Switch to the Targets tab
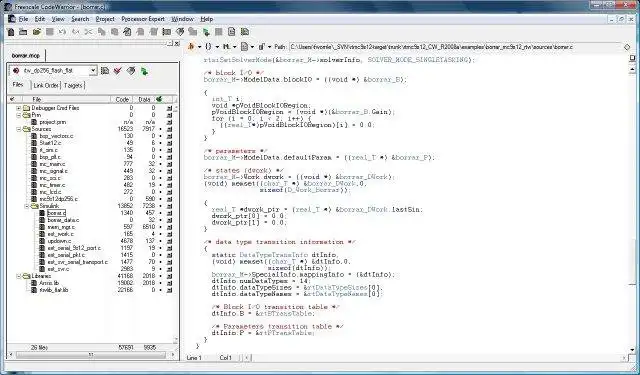This screenshot has width=640, height=375. coord(73,85)
